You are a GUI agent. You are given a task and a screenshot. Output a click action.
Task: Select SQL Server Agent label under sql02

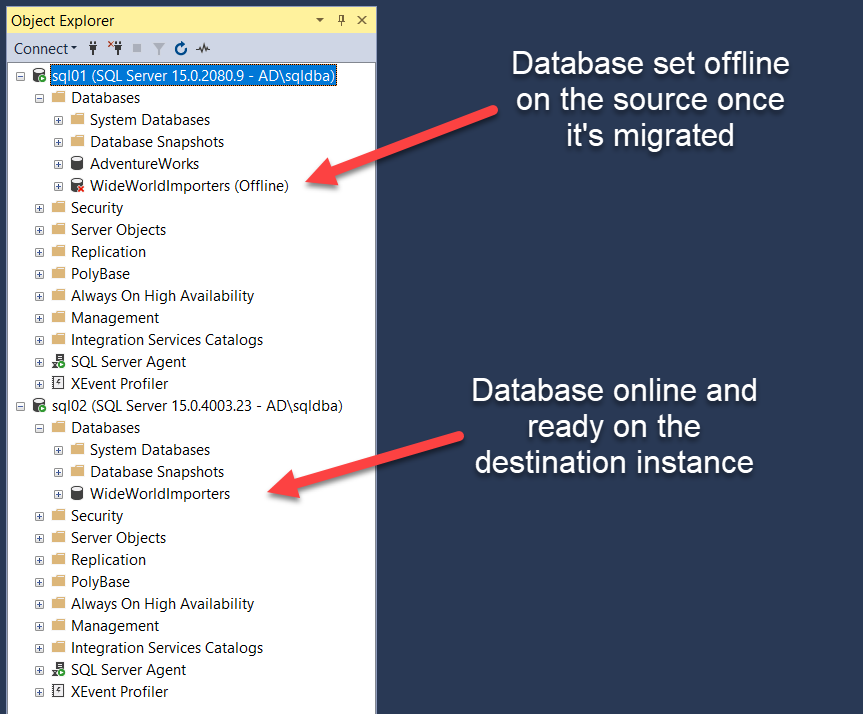pos(128,670)
